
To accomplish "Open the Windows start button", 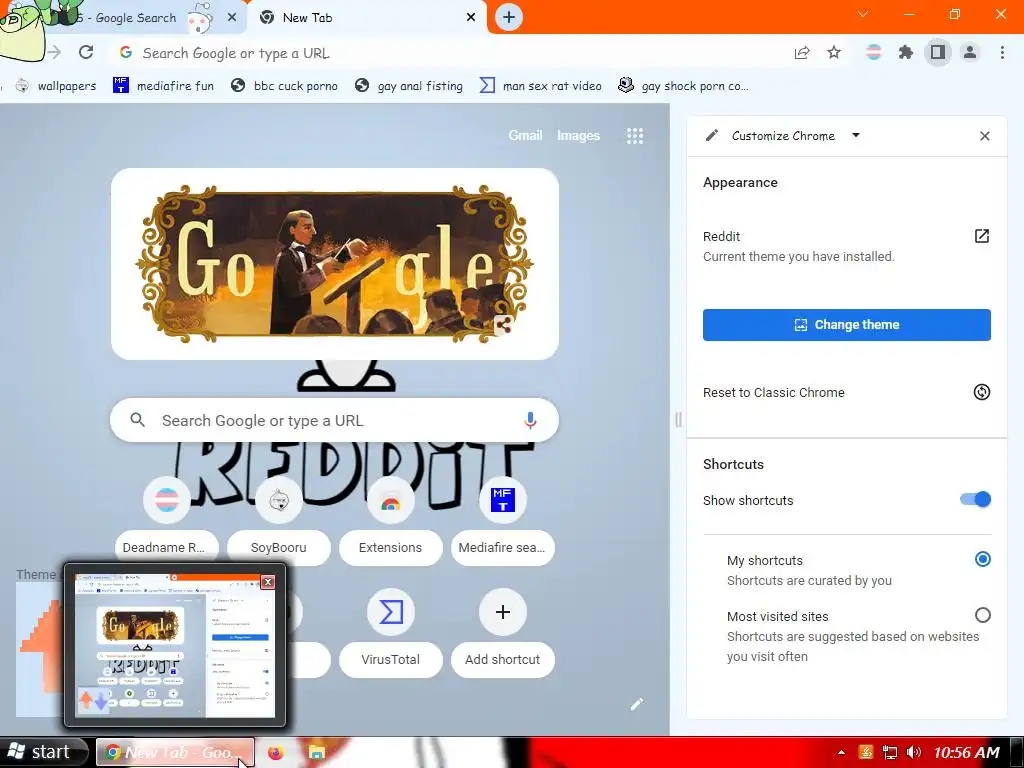I will (43, 752).
